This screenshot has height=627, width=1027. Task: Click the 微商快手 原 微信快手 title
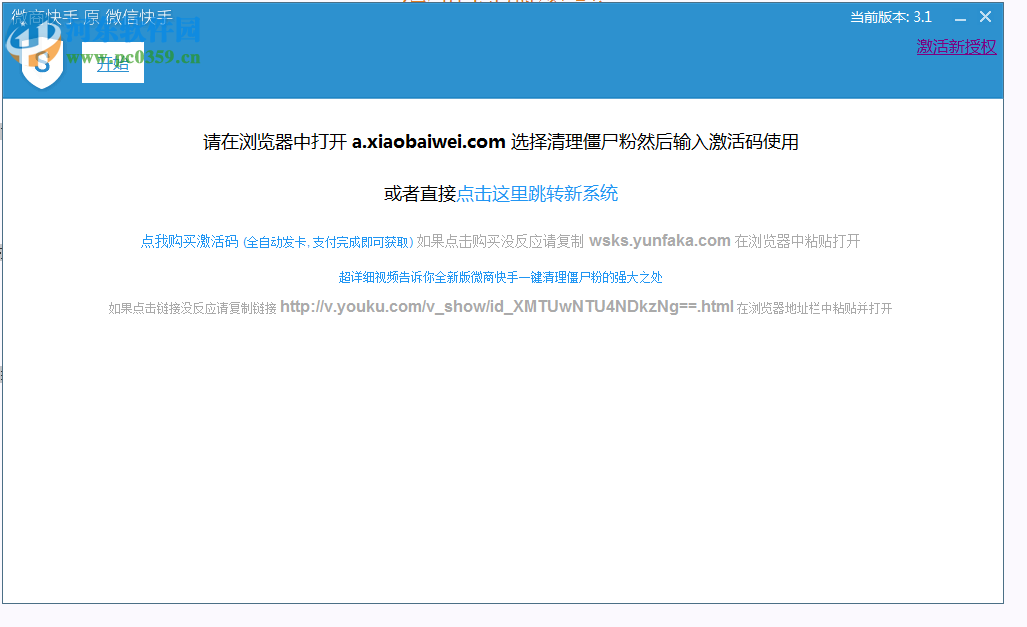92,17
